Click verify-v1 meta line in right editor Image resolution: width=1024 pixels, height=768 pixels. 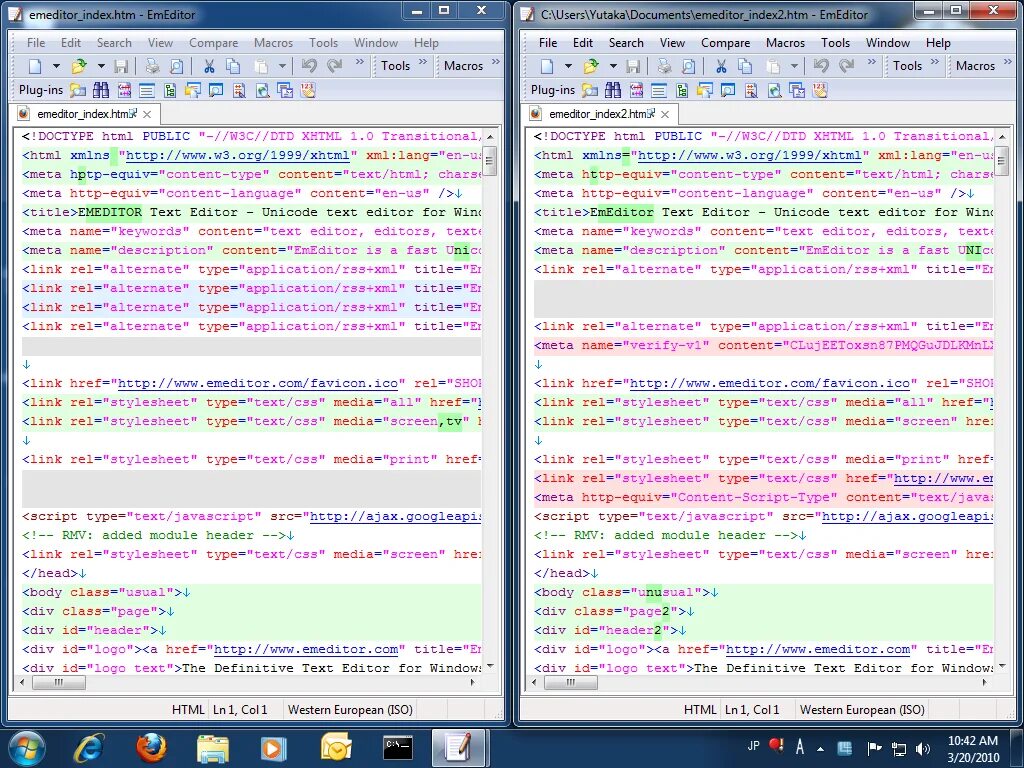click(763, 345)
